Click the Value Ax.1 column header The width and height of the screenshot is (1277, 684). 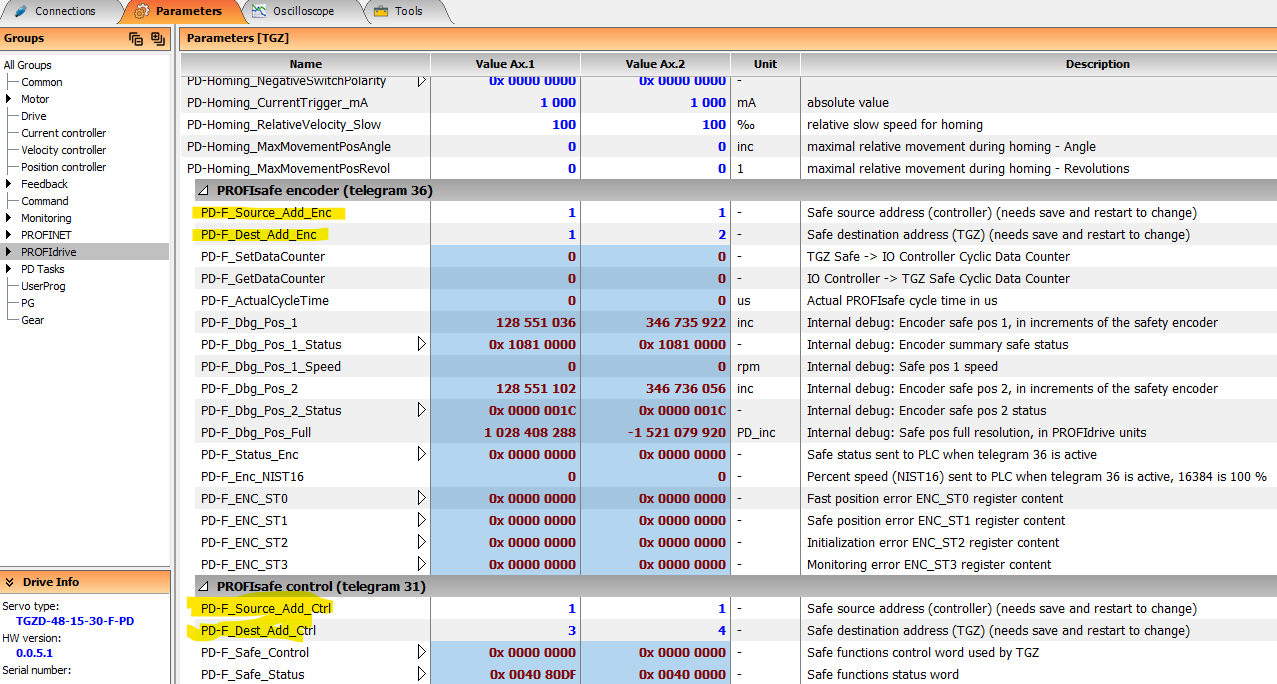coord(505,64)
